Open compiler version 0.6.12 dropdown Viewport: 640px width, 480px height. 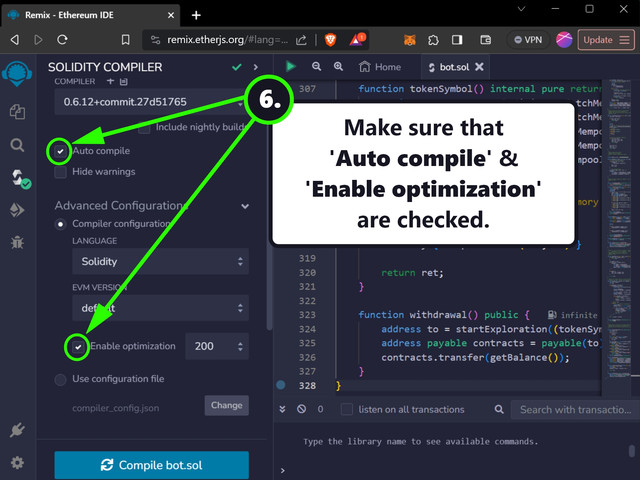(x=150, y=99)
